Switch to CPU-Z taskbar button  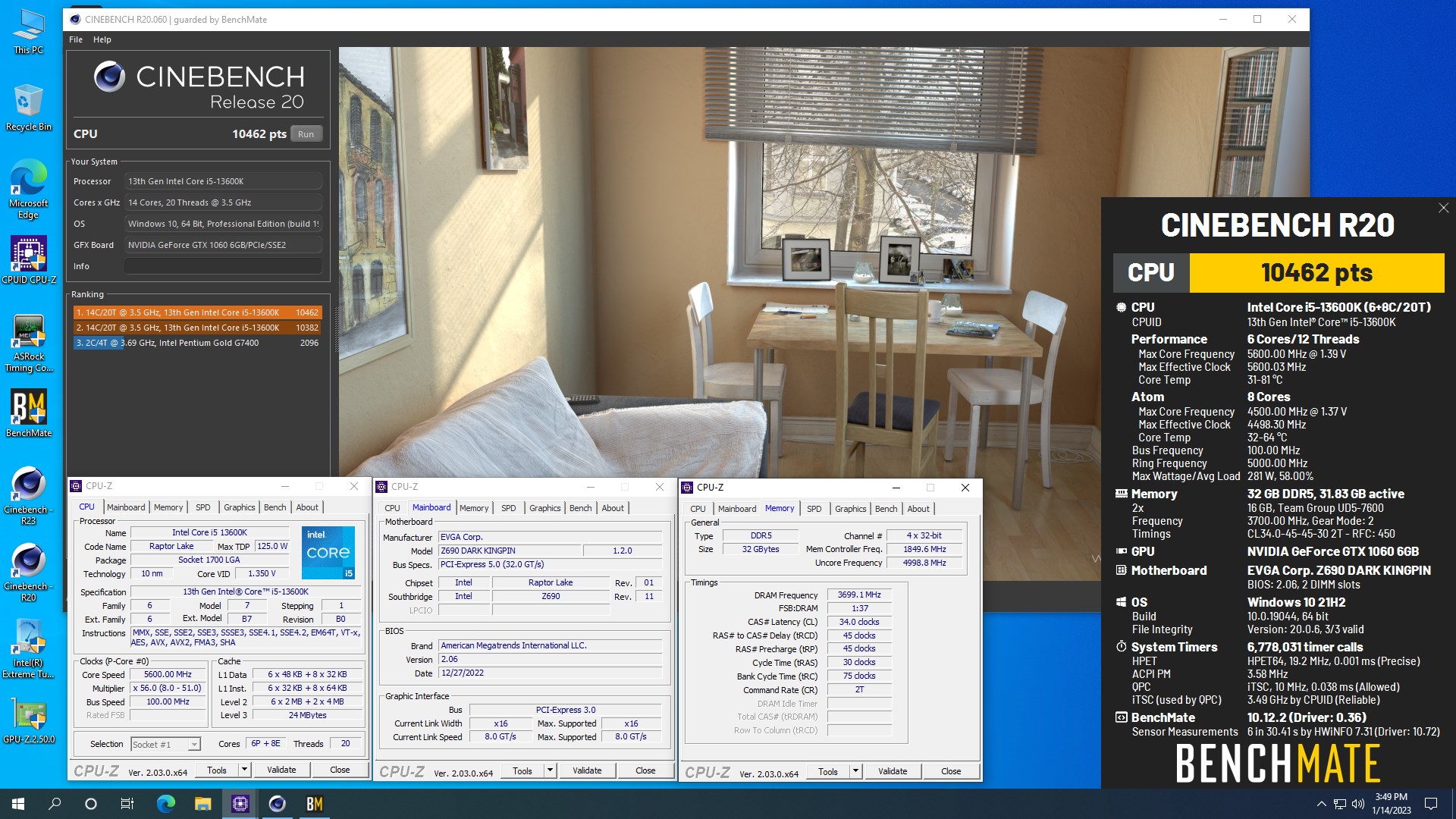pyautogui.click(x=240, y=804)
